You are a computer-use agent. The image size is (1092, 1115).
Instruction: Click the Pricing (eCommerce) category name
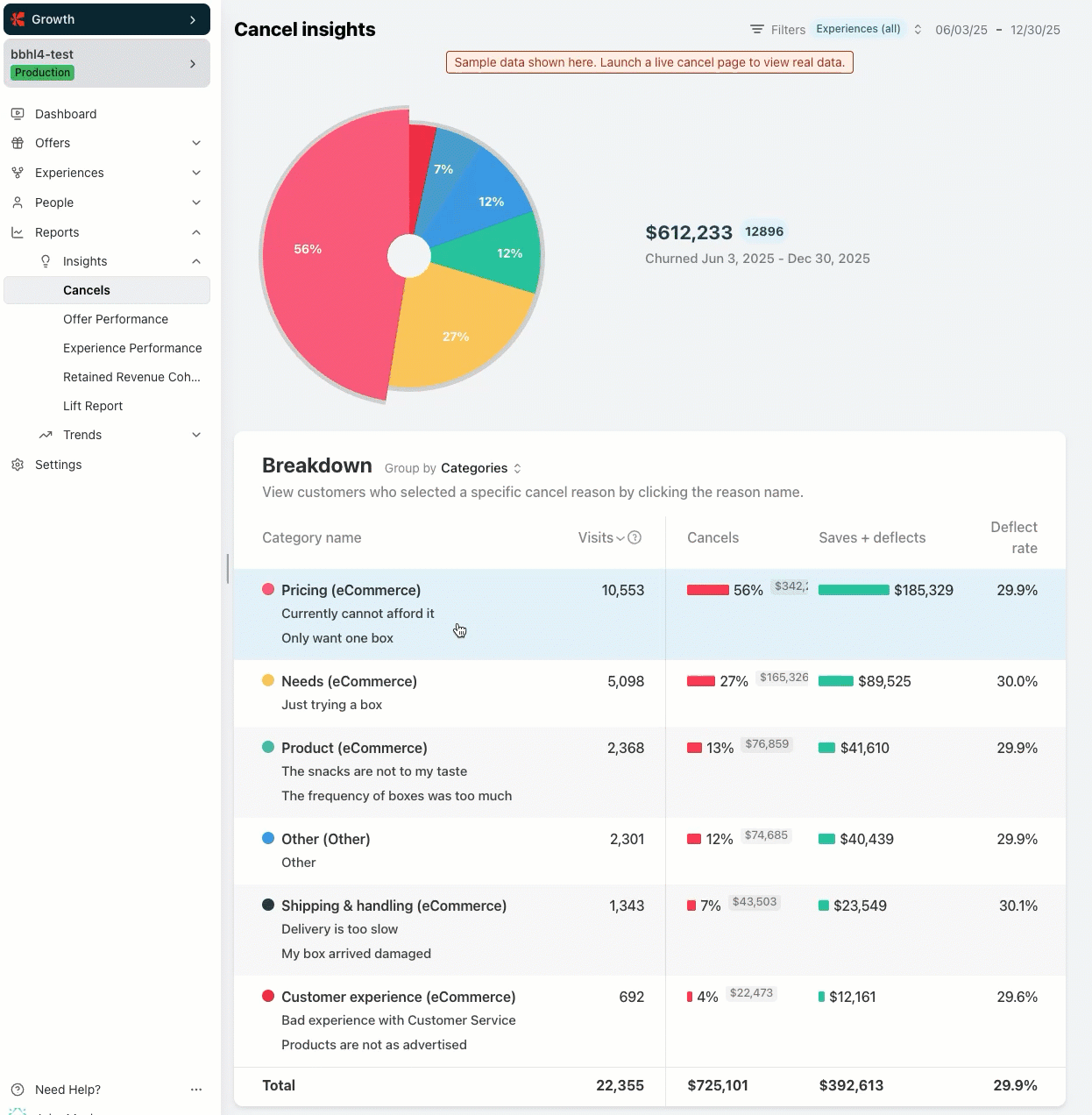[x=351, y=590]
